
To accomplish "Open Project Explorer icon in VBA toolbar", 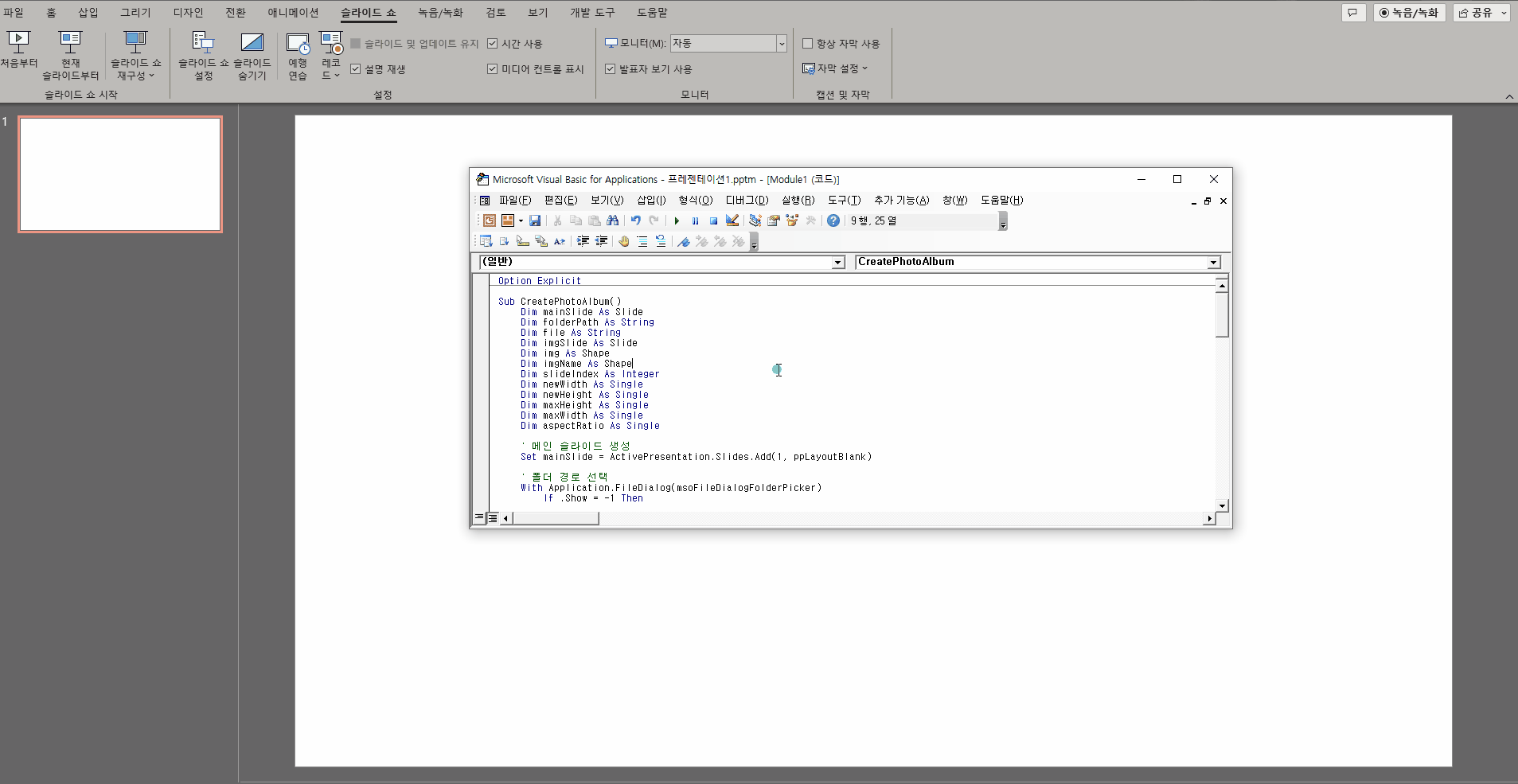I will 755,220.
